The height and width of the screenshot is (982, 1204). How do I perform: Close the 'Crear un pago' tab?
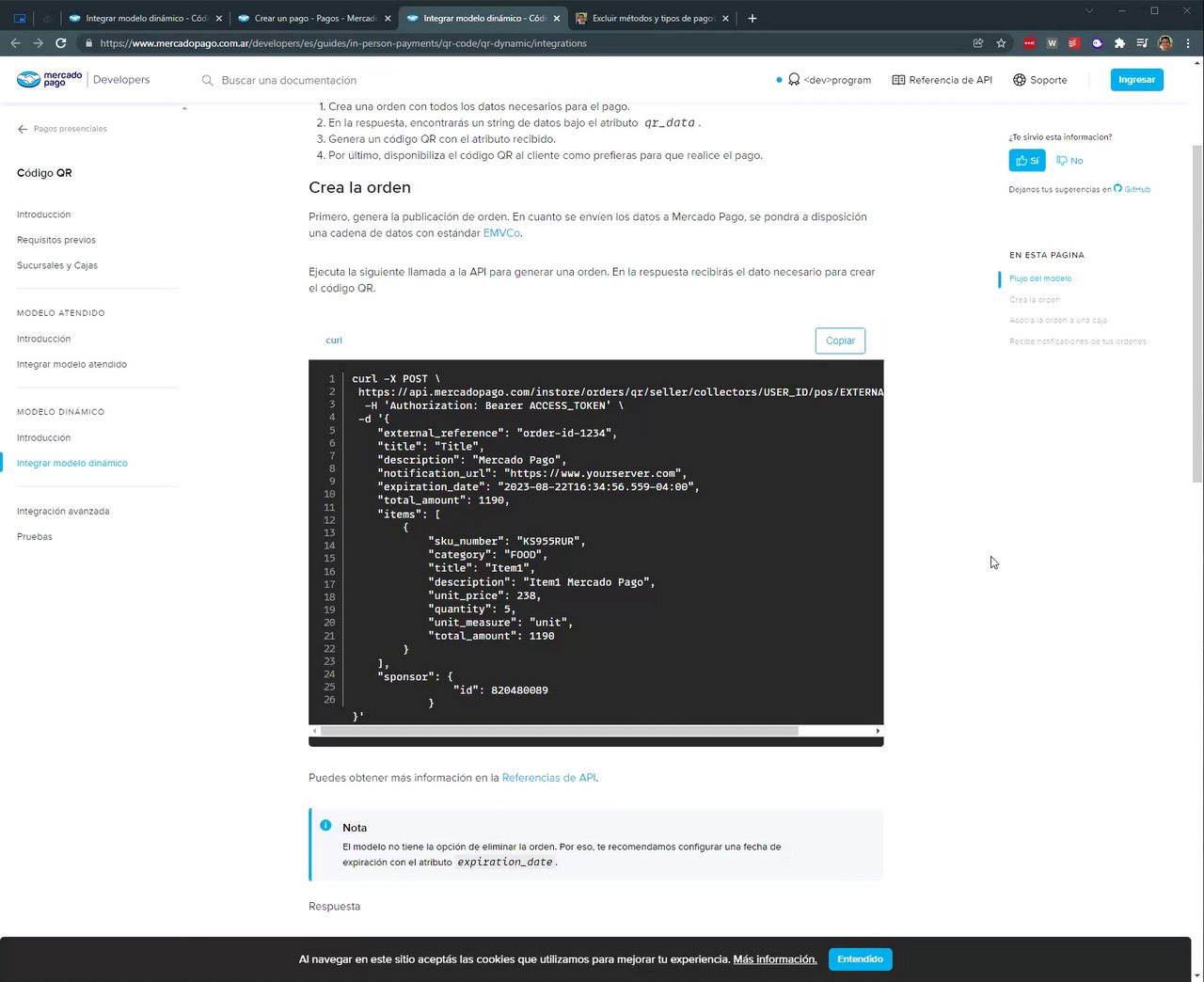pyautogui.click(x=388, y=18)
